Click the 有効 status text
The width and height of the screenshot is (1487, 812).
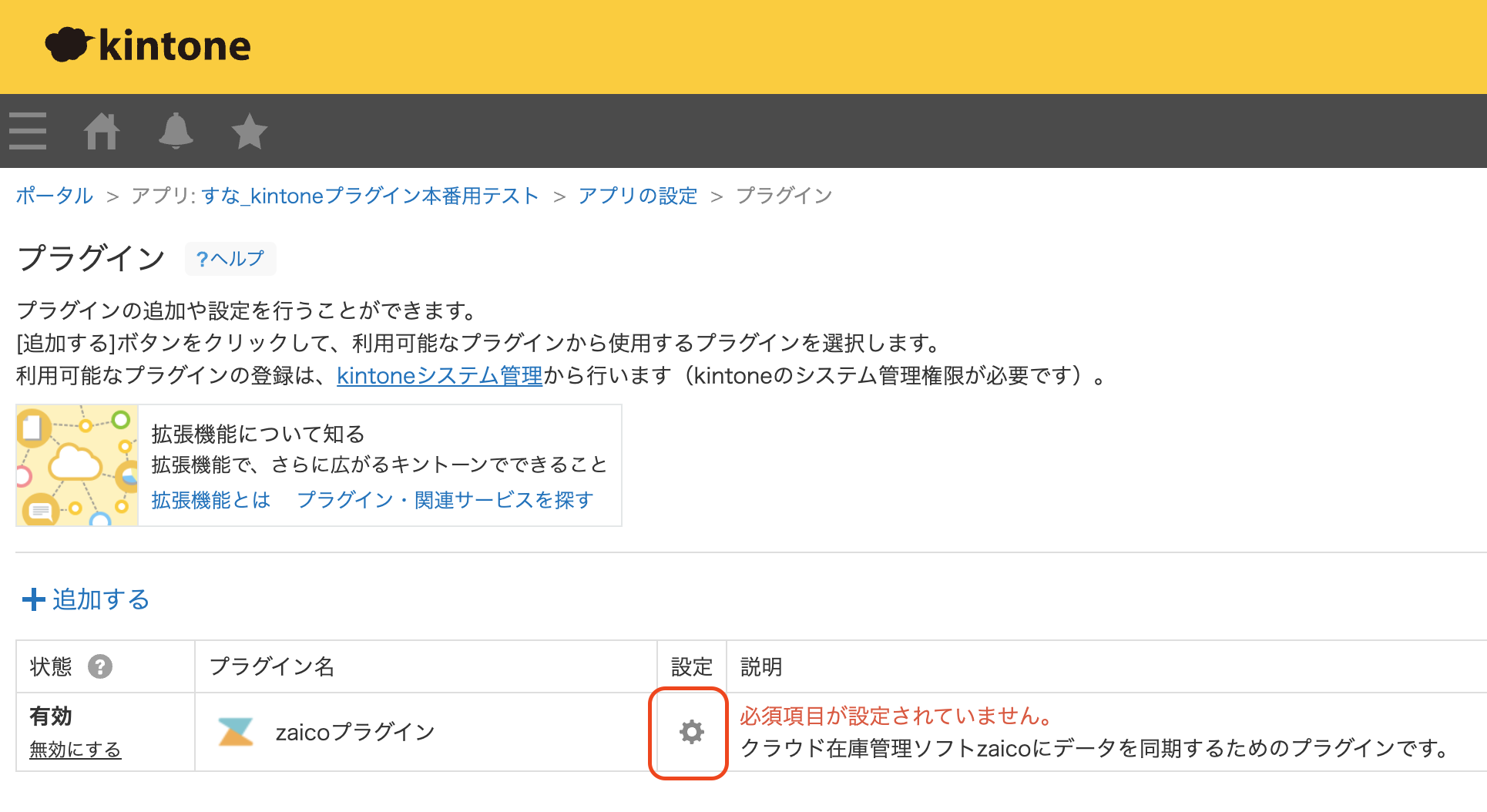tap(51, 716)
